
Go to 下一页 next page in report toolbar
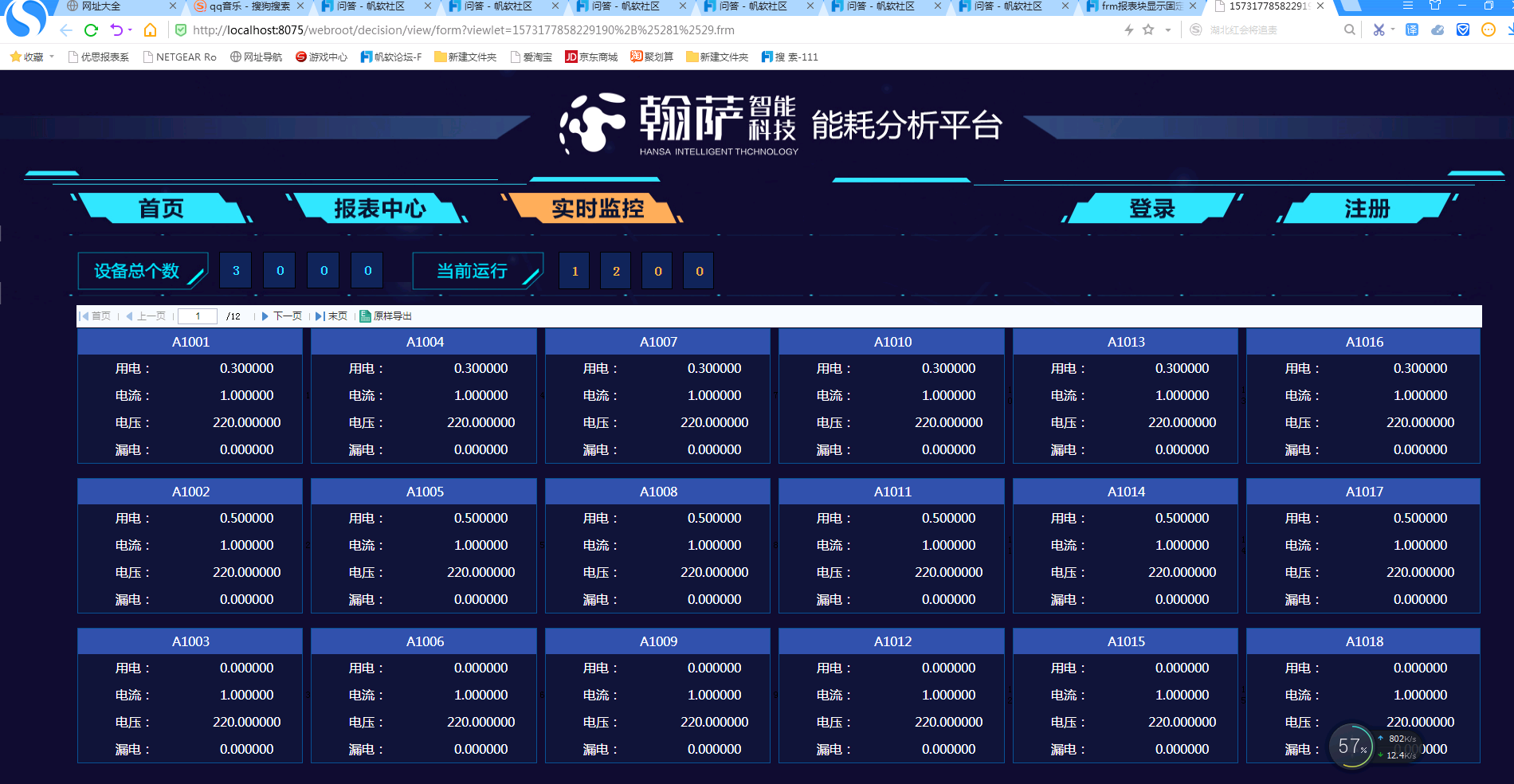282,316
